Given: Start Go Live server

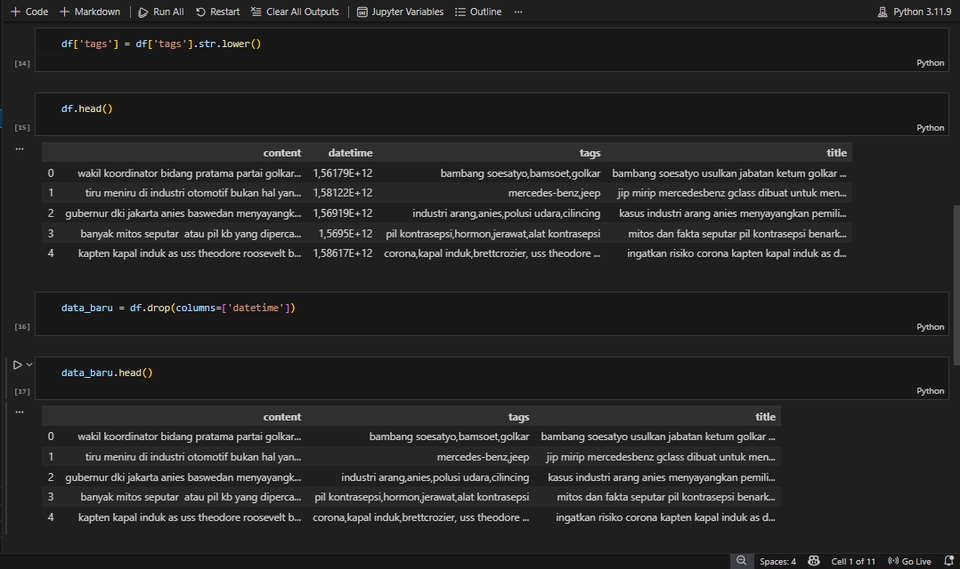Looking at the screenshot, I should (909, 562).
